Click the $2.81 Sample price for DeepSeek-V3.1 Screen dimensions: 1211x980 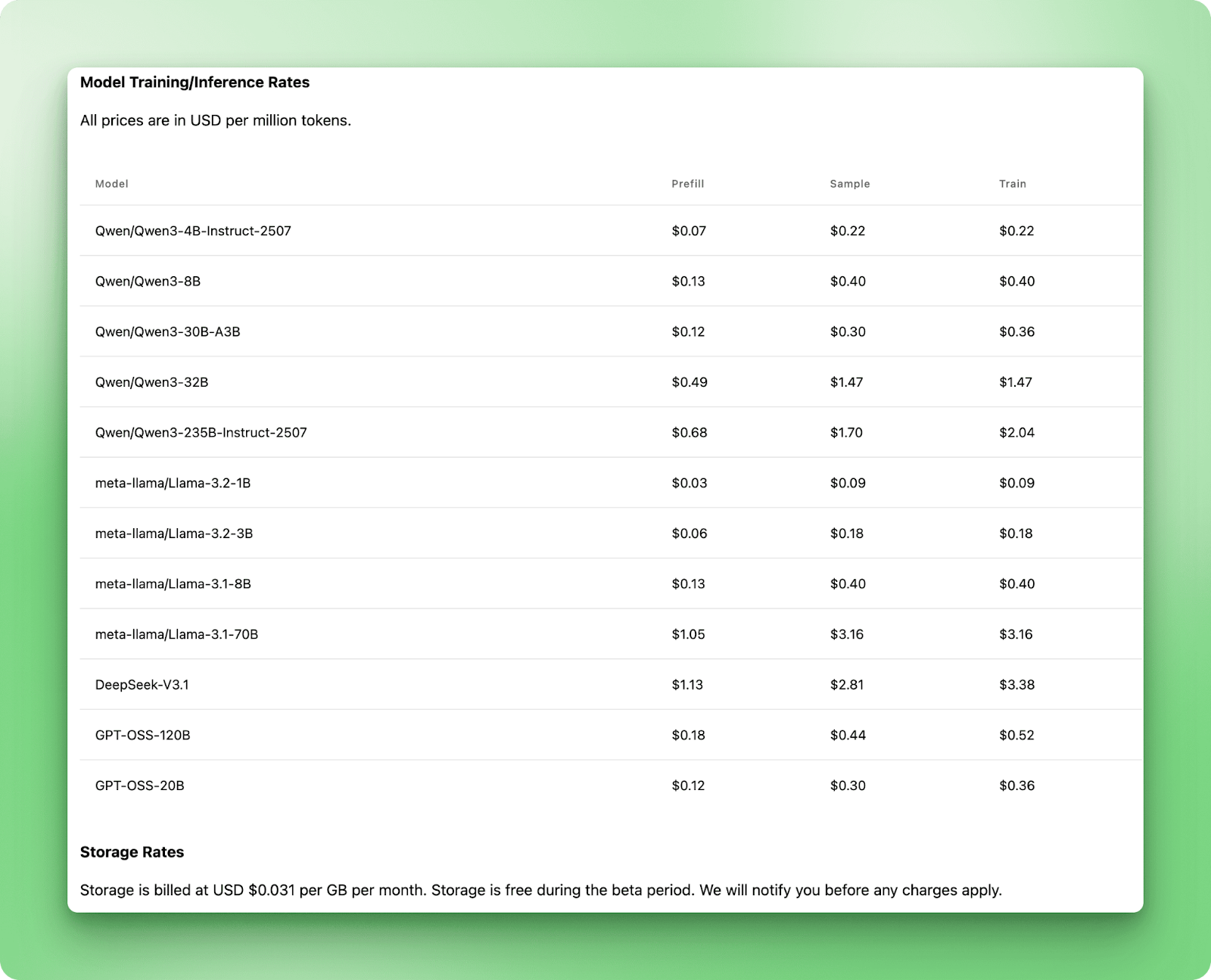pyautogui.click(x=847, y=685)
